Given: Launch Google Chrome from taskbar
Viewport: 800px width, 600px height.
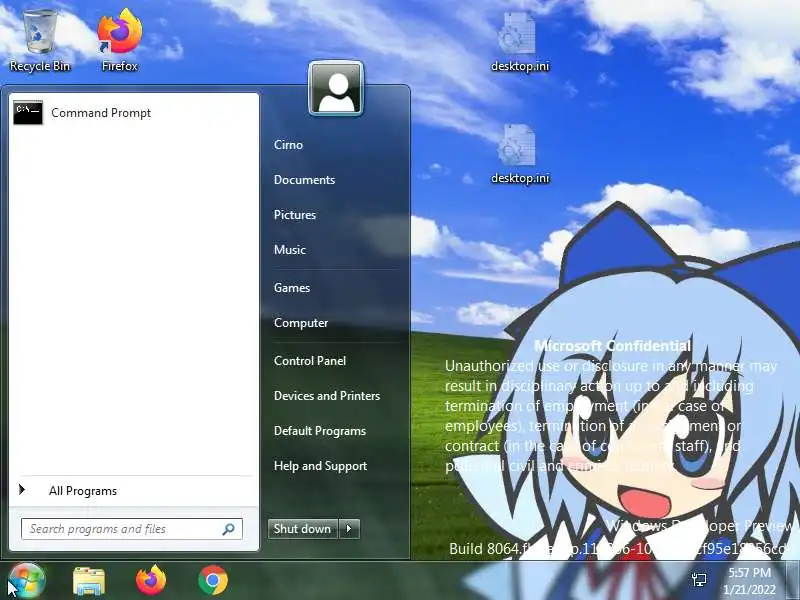Looking at the screenshot, I should [213, 581].
